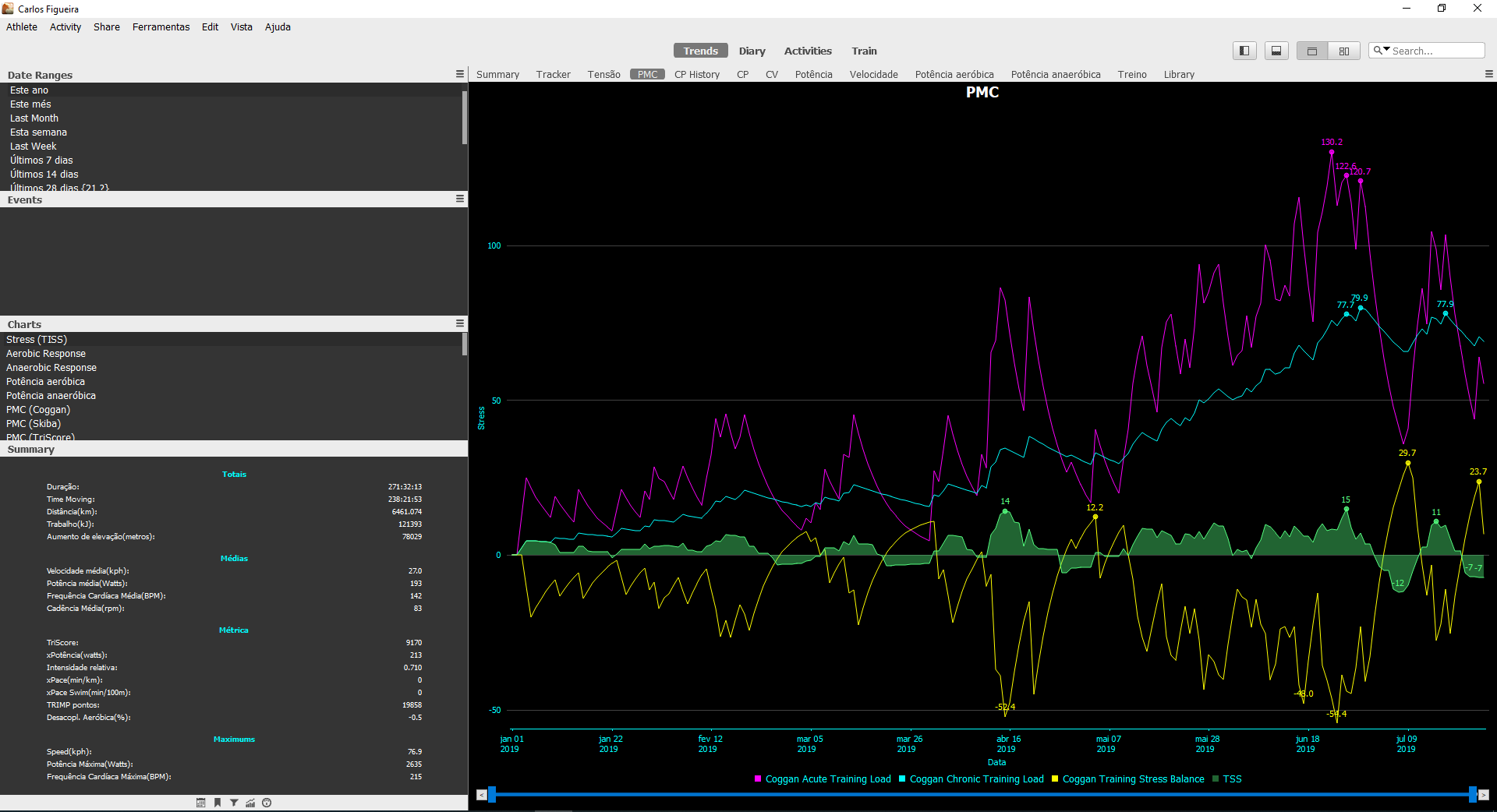This screenshot has height=812, width=1497.
Task: Open the Ferramentas menu
Action: pos(161,26)
